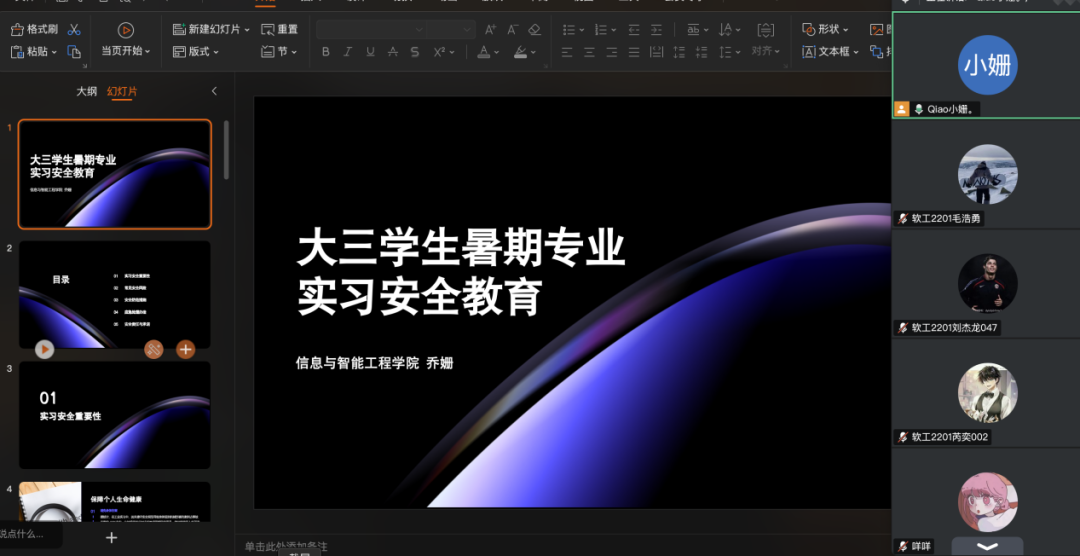
Task: Toggle the strikethrough A button
Action: click(393, 52)
